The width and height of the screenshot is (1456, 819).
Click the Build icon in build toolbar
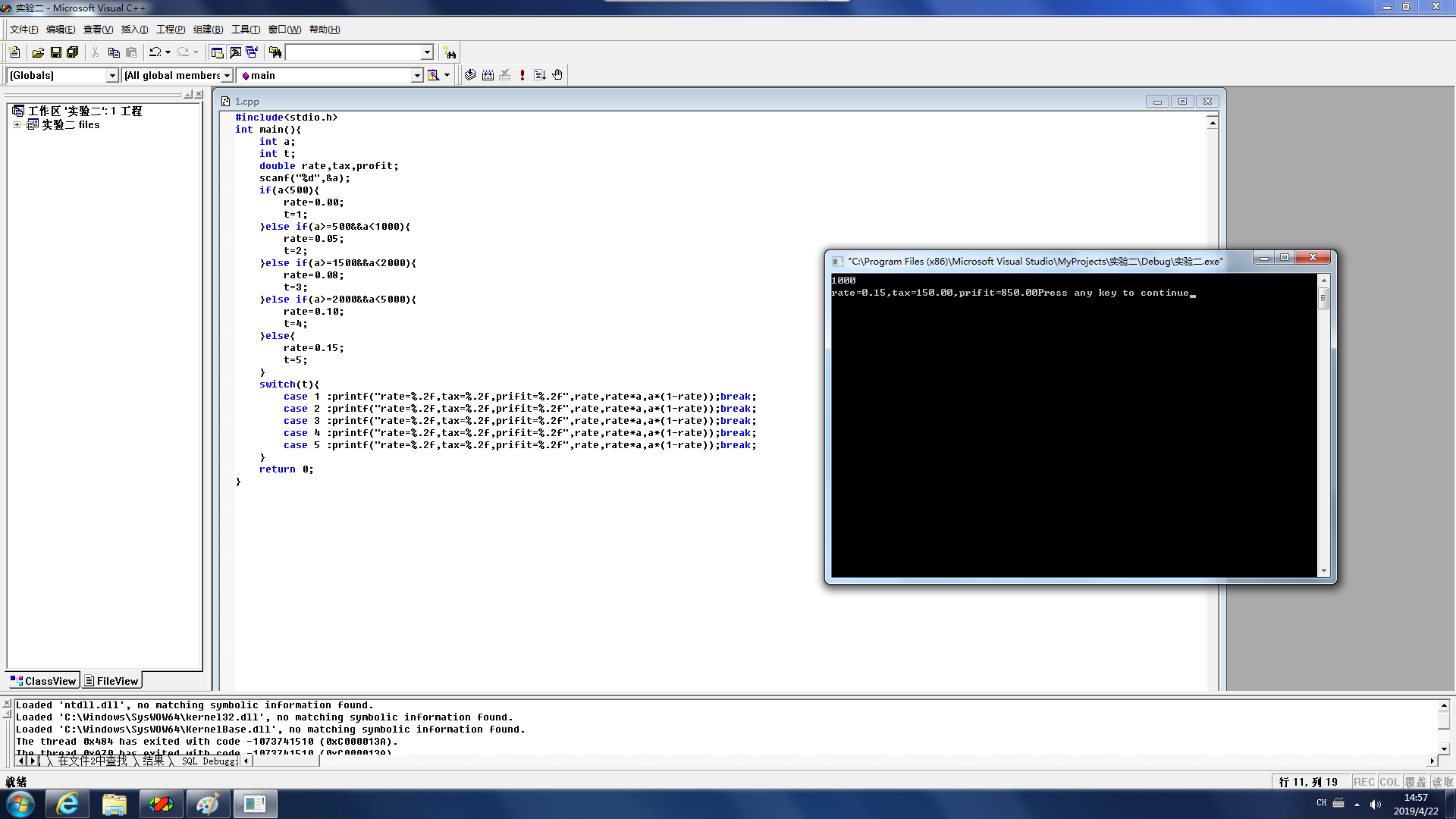tap(488, 75)
